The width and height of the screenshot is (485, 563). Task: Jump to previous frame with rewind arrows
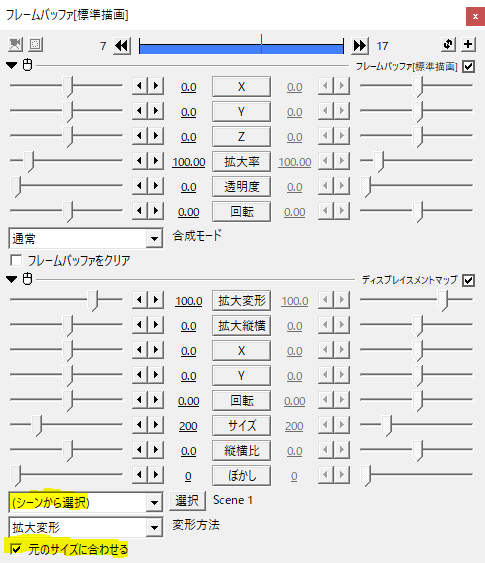click(x=122, y=46)
